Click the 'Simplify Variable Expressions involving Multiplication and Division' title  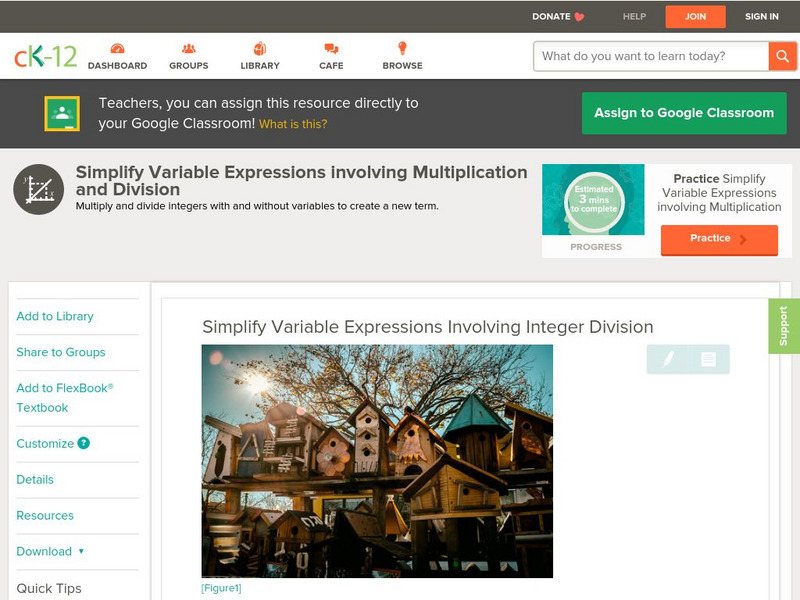(302, 181)
